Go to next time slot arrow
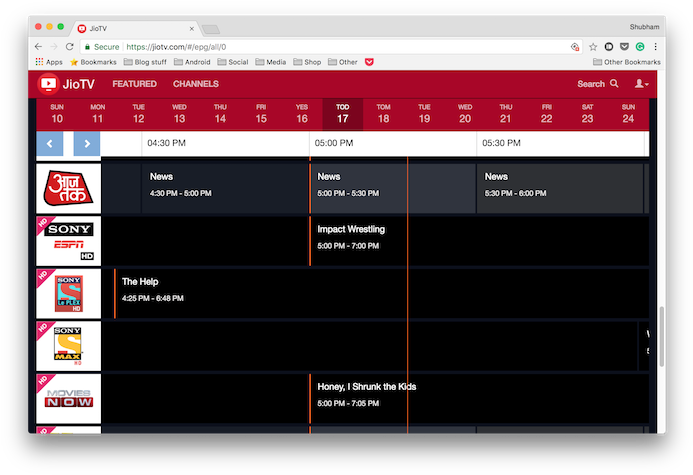This screenshot has height=475, width=693. (87, 143)
